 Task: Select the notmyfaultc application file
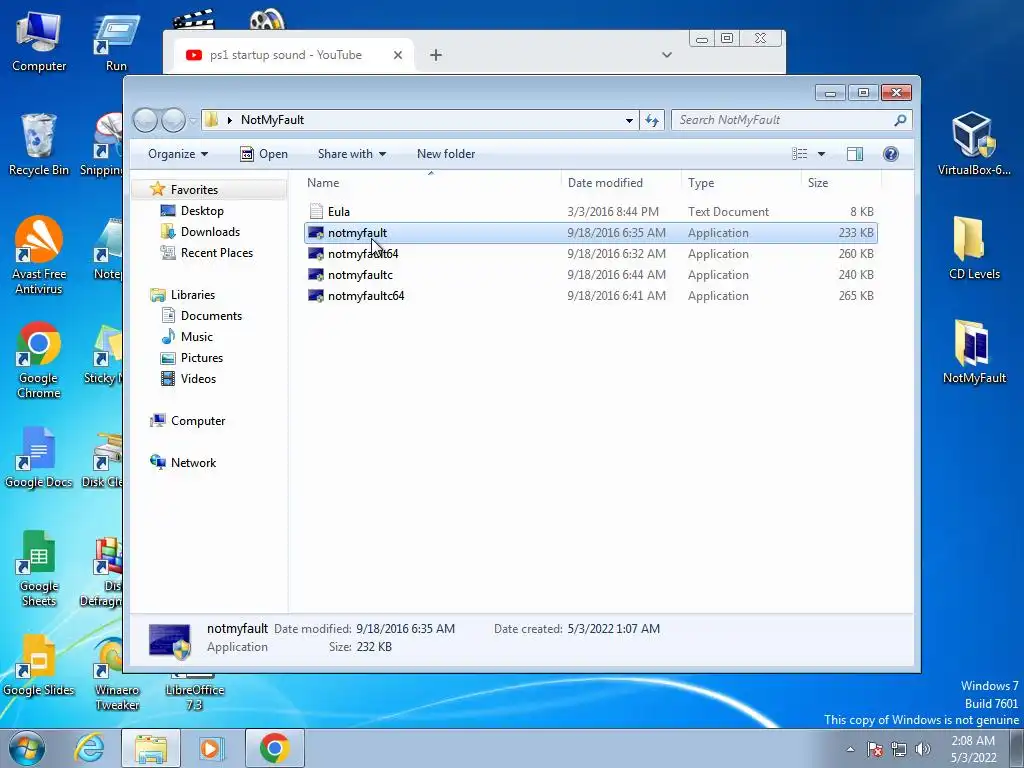click(x=590, y=274)
